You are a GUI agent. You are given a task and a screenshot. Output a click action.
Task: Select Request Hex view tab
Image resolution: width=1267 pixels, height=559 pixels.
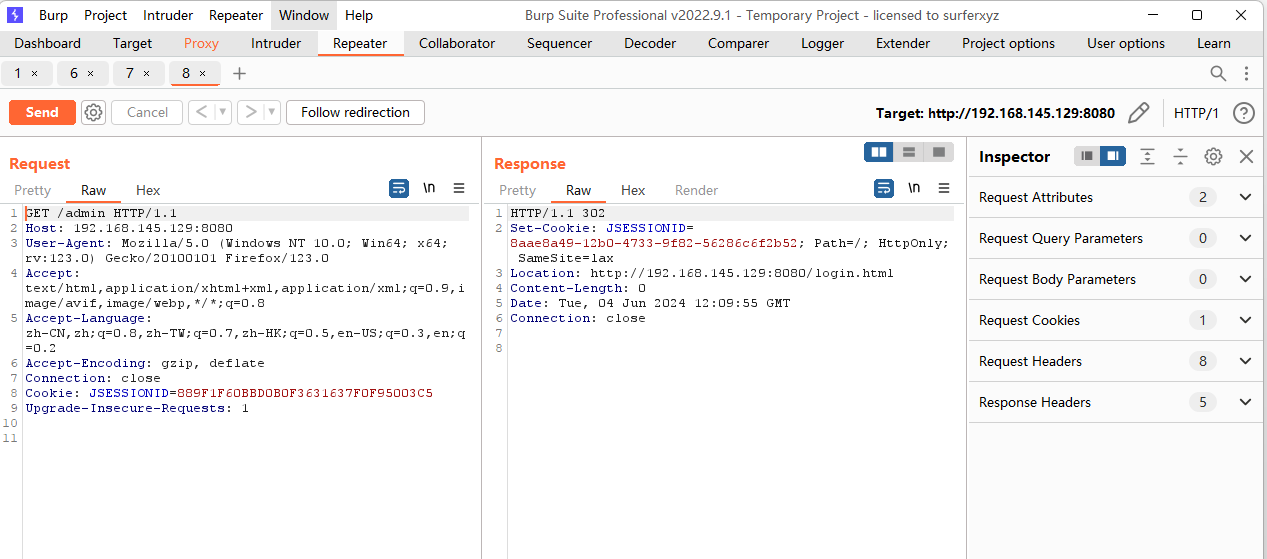click(x=148, y=190)
